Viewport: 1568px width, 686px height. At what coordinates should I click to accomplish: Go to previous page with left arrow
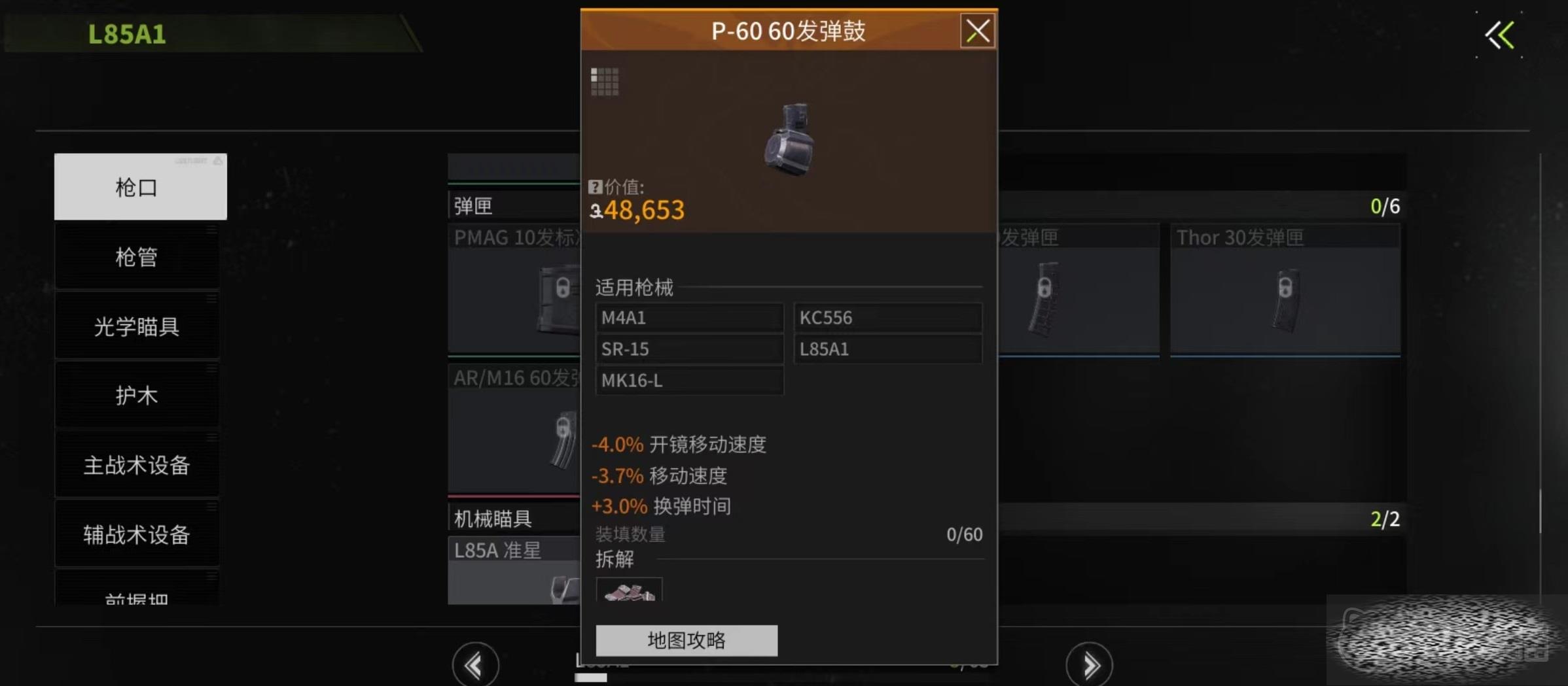click(x=475, y=665)
